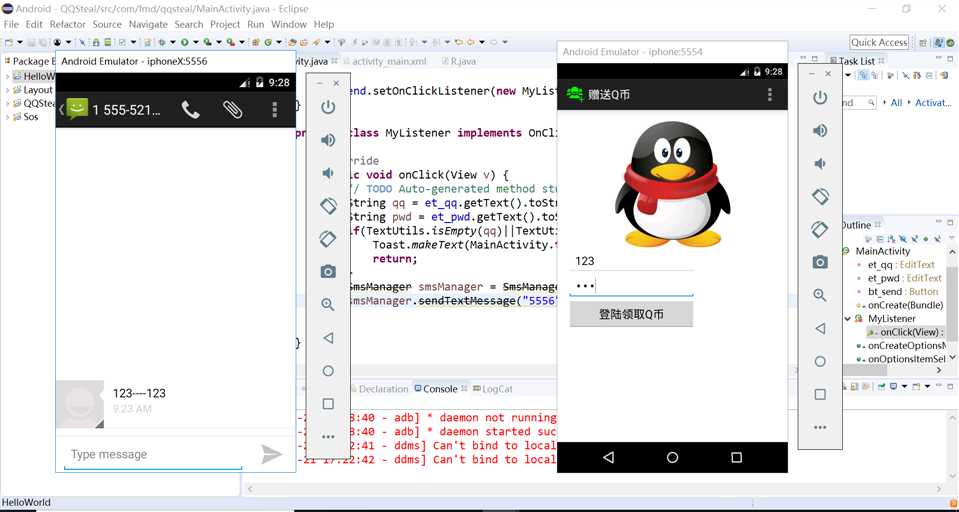Click rotate left icon in iphoneX:5556 toolbar
The height and width of the screenshot is (512, 959).
[328, 206]
